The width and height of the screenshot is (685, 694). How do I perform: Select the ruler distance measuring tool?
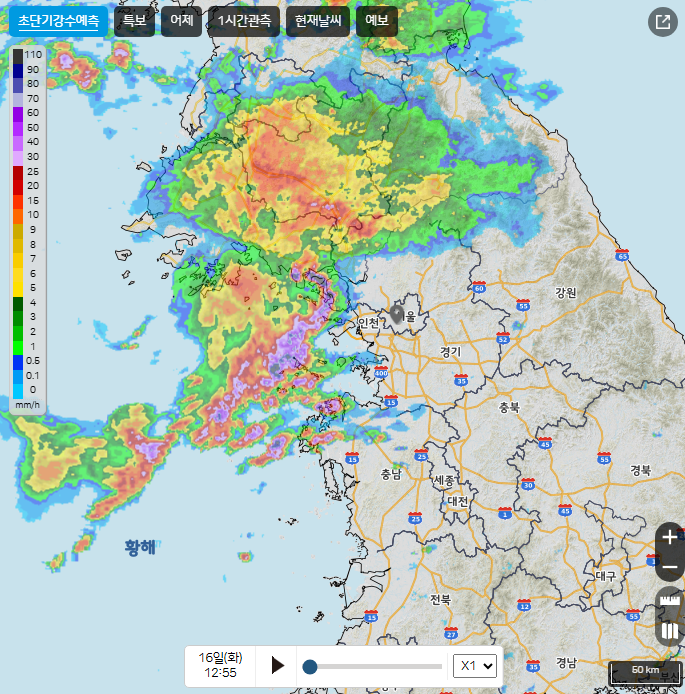[x=670, y=600]
